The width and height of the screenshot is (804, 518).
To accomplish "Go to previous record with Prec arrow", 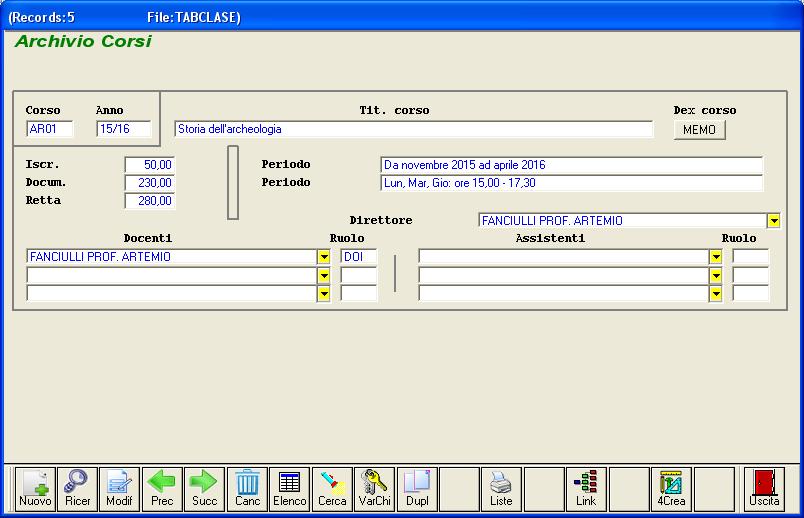I will tap(162, 489).
